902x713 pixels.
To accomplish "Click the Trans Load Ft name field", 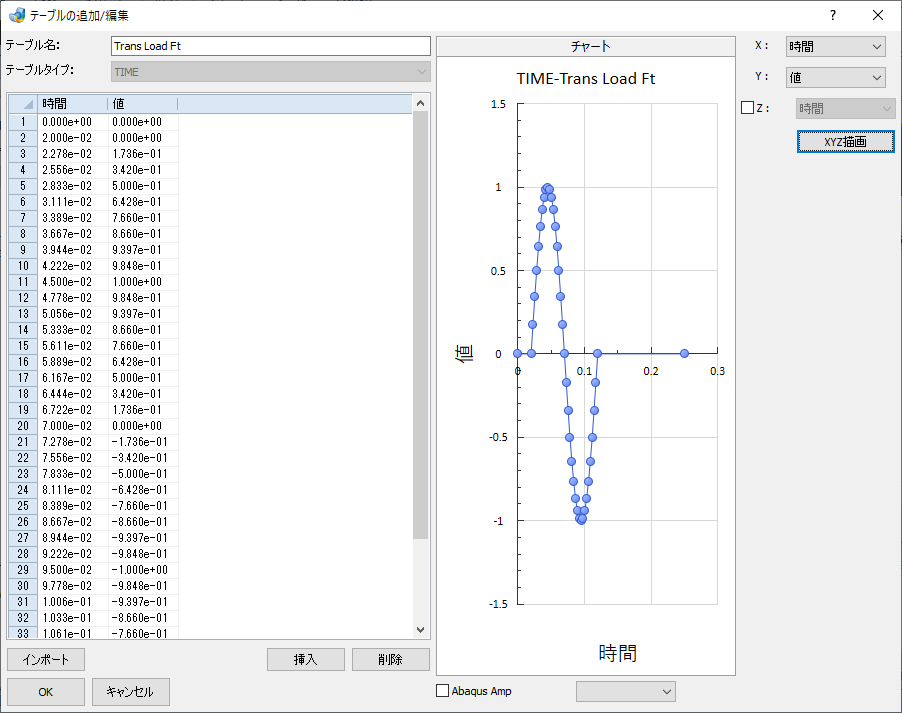I will point(270,46).
